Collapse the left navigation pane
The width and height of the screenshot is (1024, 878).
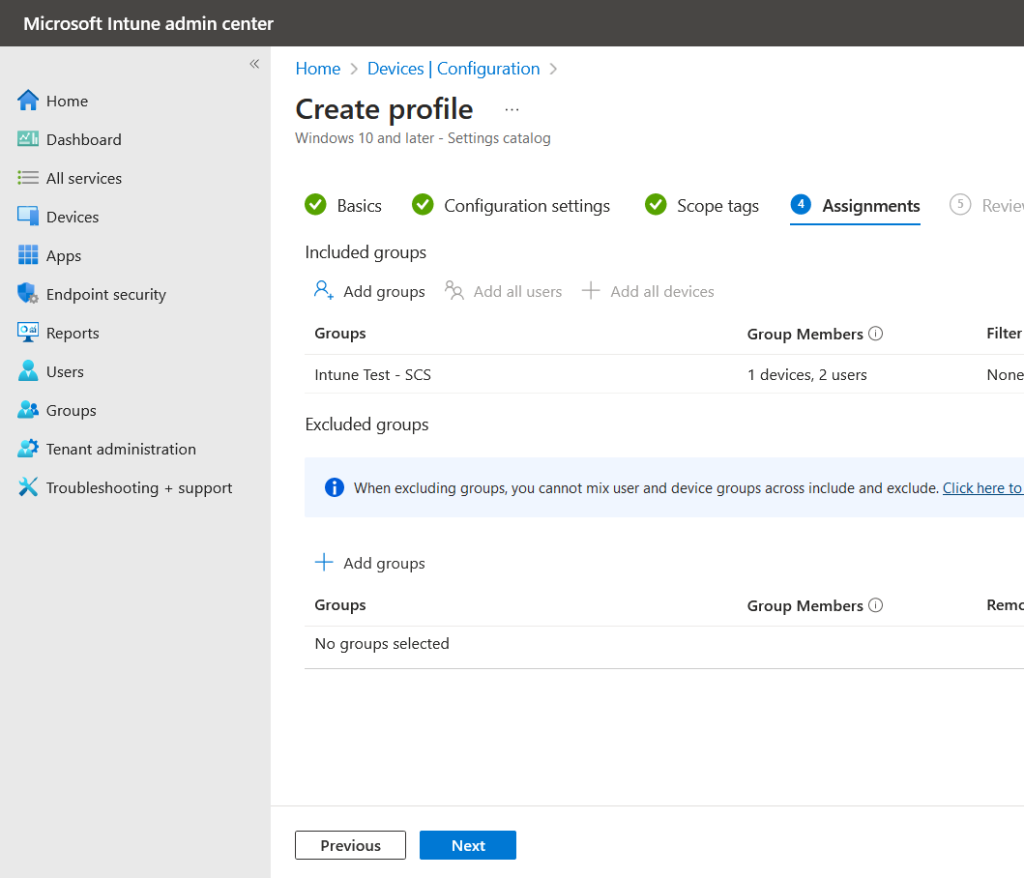[x=254, y=64]
